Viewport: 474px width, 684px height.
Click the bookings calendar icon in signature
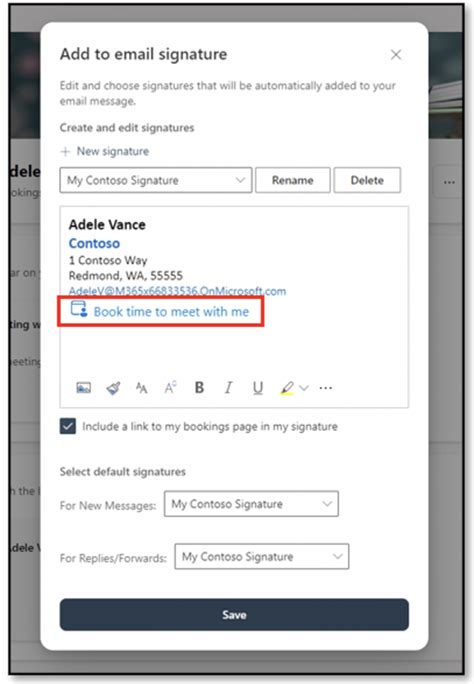click(79, 309)
